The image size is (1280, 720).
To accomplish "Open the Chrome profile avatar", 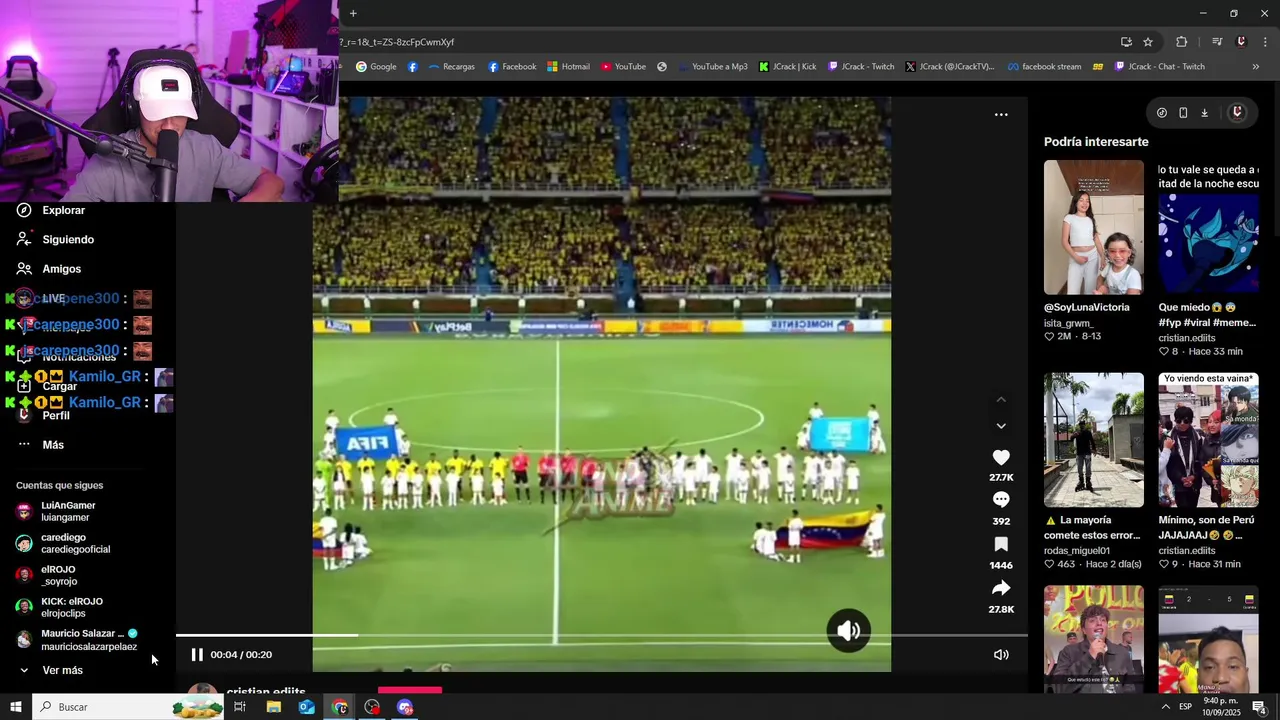I will tap(1241, 42).
